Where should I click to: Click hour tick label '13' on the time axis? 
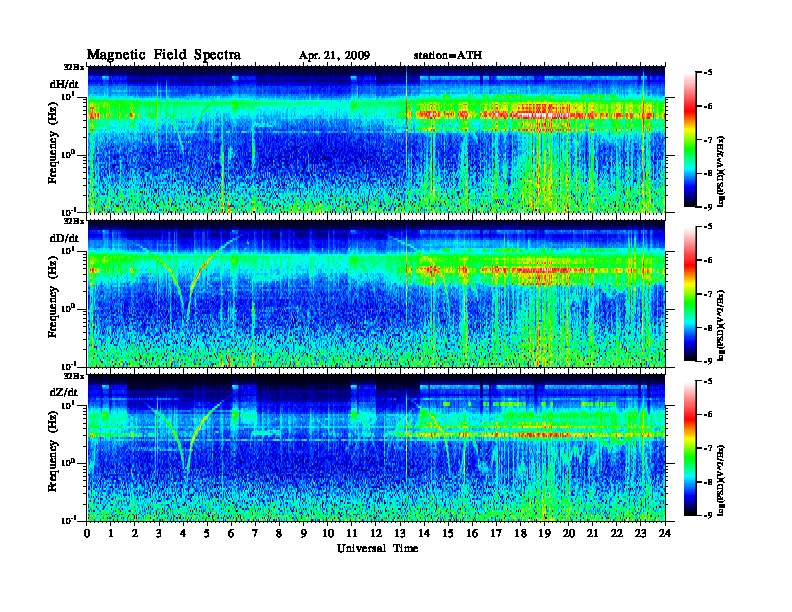[400, 534]
